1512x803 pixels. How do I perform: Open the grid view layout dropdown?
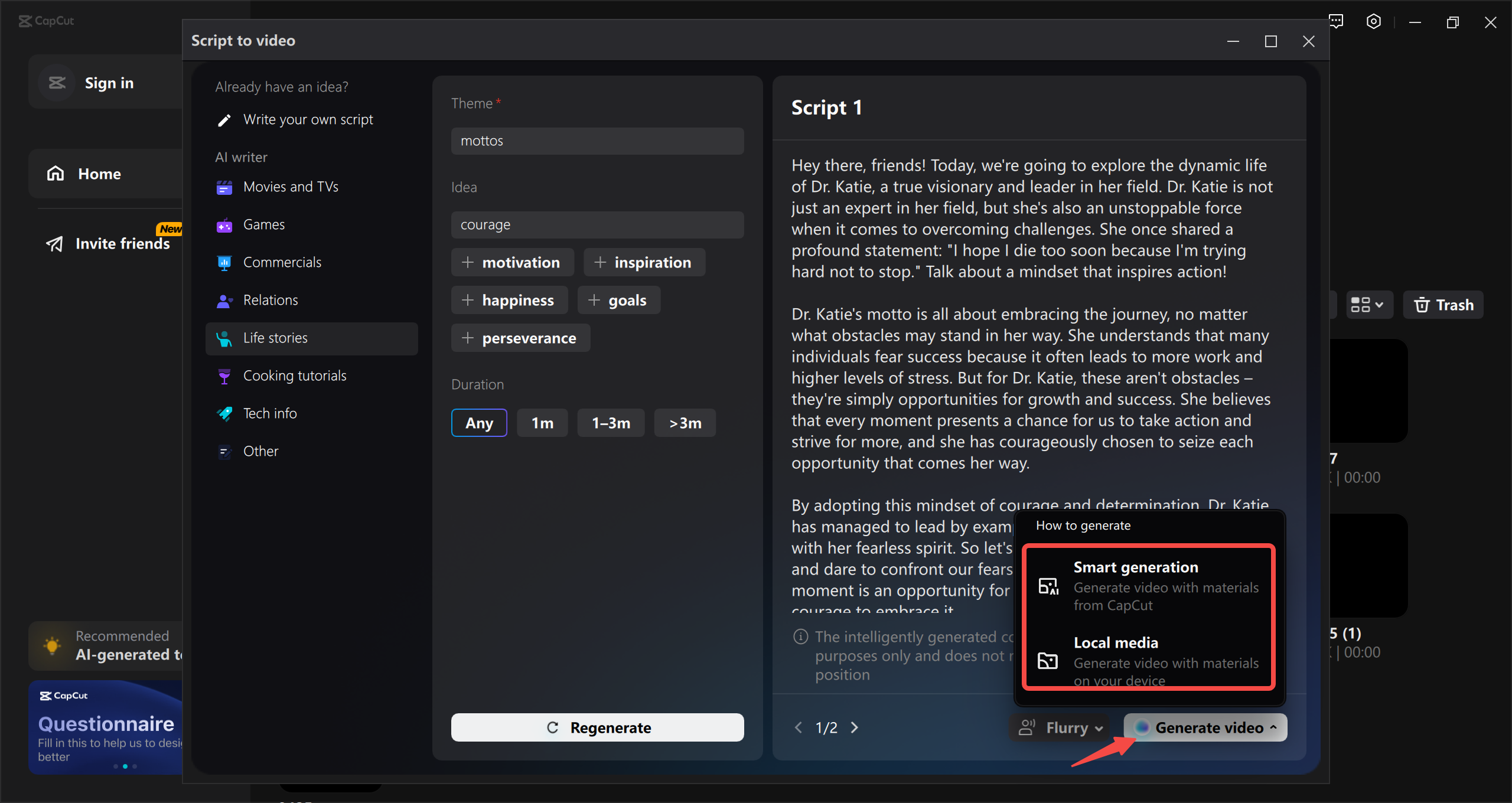pyautogui.click(x=1368, y=305)
